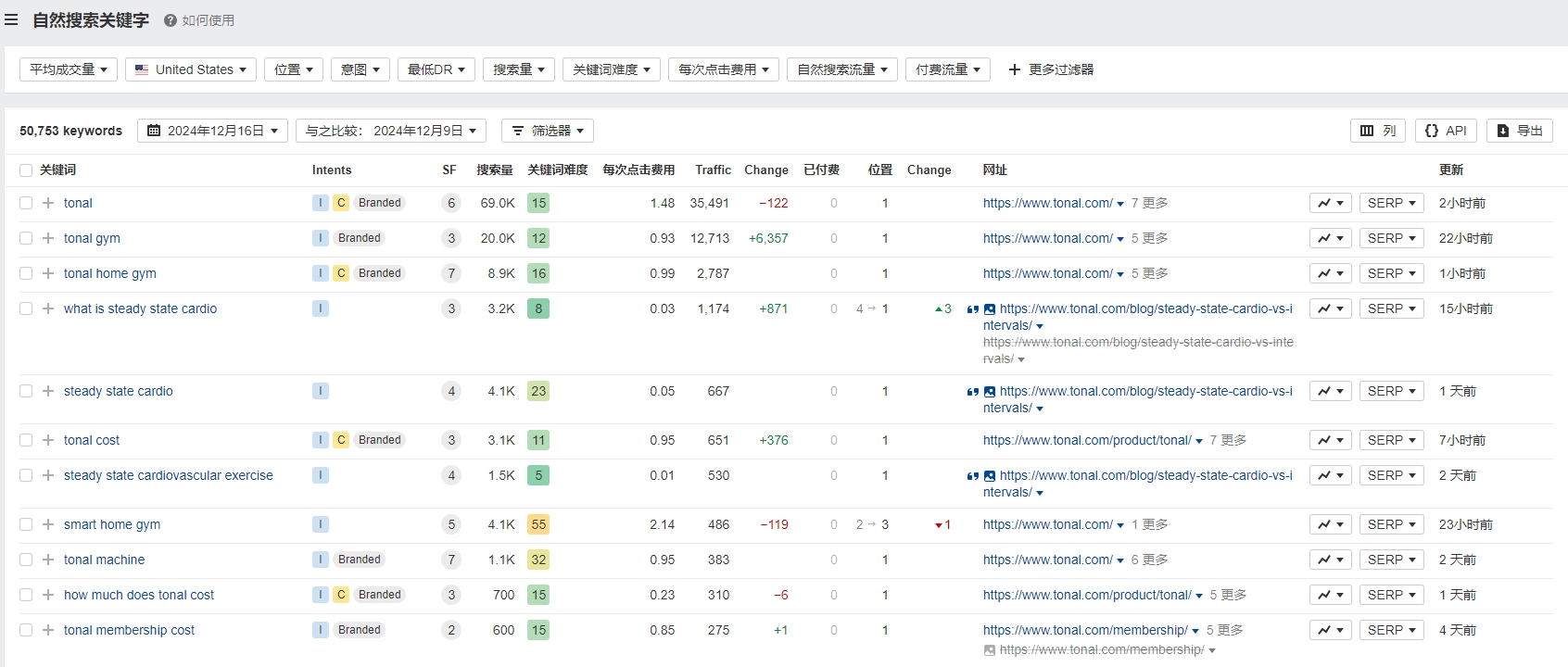Open the 关键词难度 filter dropdown
Viewport: 1568px width, 667px height.
click(612, 69)
